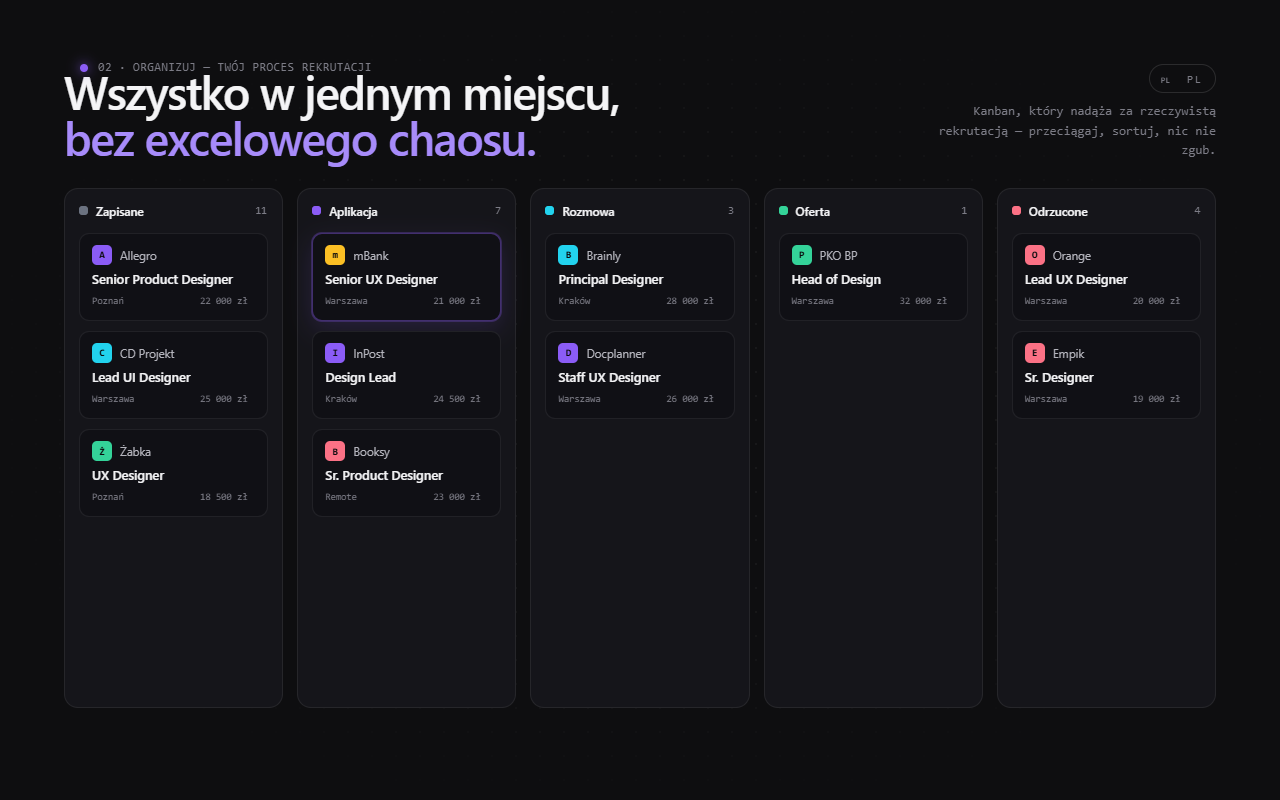
Task: Open the Senior Product Designer card title
Action: point(162,280)
